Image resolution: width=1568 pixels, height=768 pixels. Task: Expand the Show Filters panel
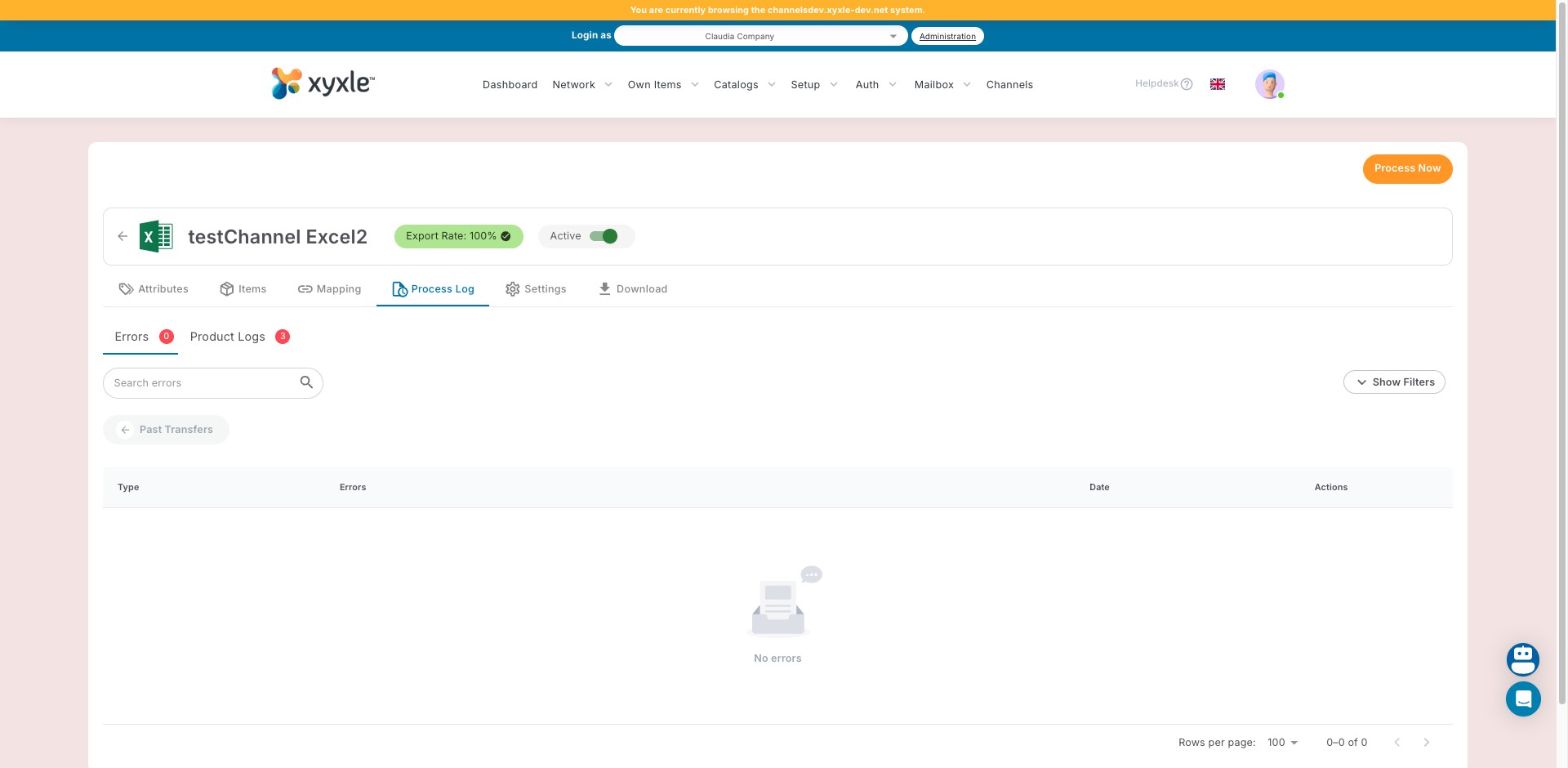coord(1394,382)
